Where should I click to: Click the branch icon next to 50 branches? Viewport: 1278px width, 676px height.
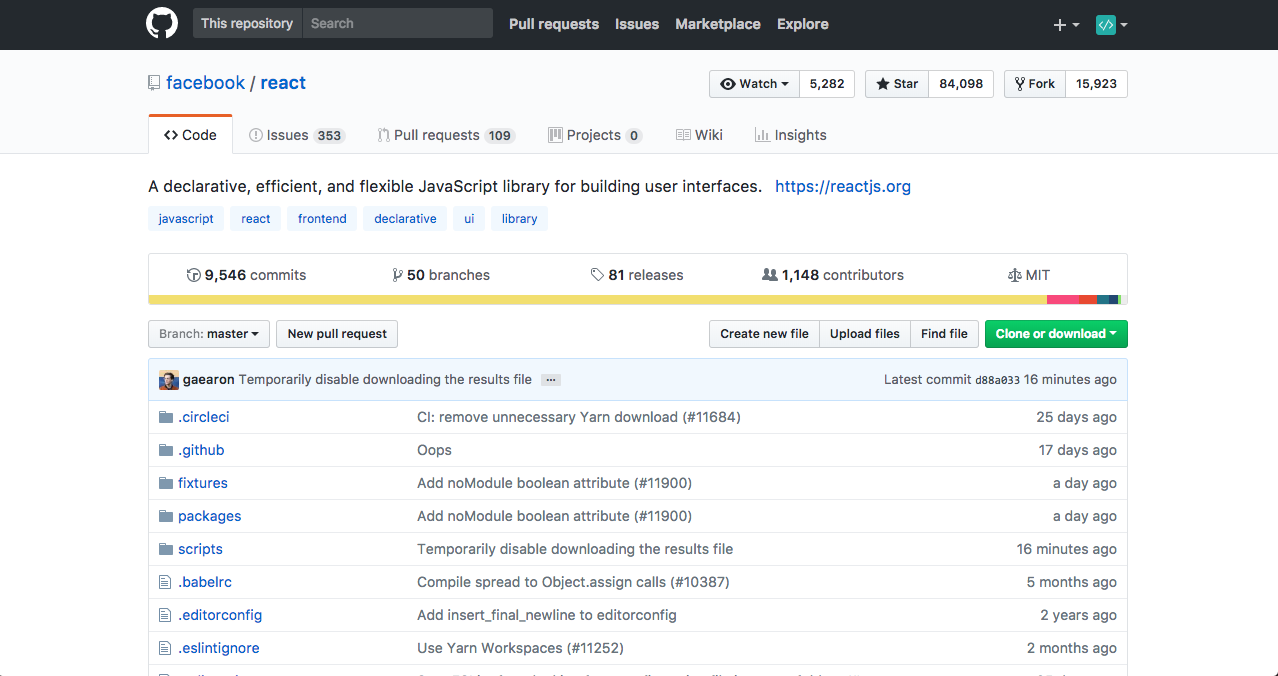pos(398,274)
